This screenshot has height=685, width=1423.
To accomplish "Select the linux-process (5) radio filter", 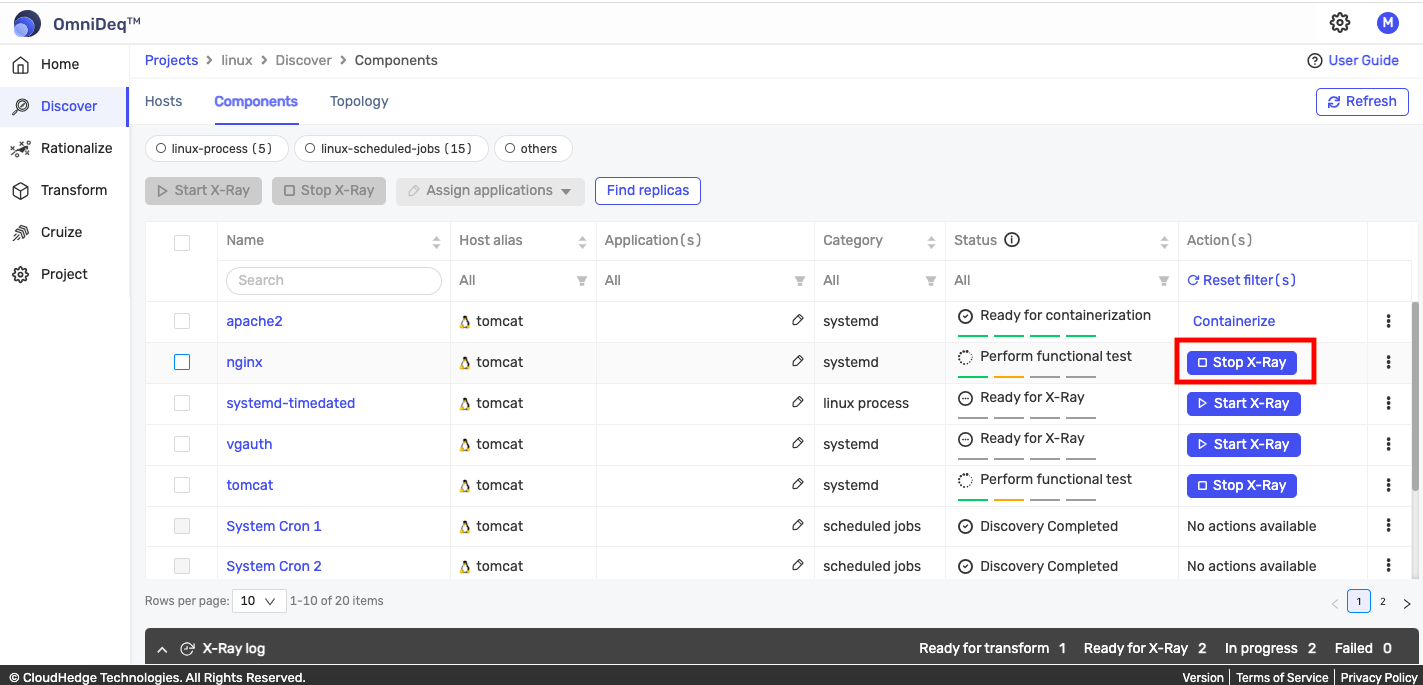I will click(x=217, y=149).
